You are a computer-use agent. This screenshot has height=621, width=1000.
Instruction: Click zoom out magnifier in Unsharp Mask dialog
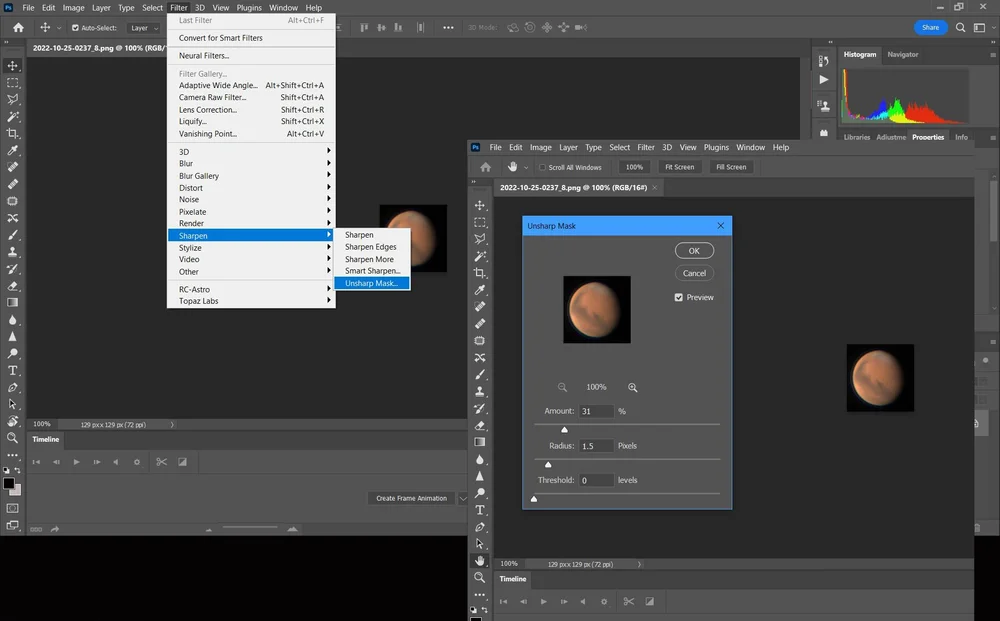[x=562, y=387]
